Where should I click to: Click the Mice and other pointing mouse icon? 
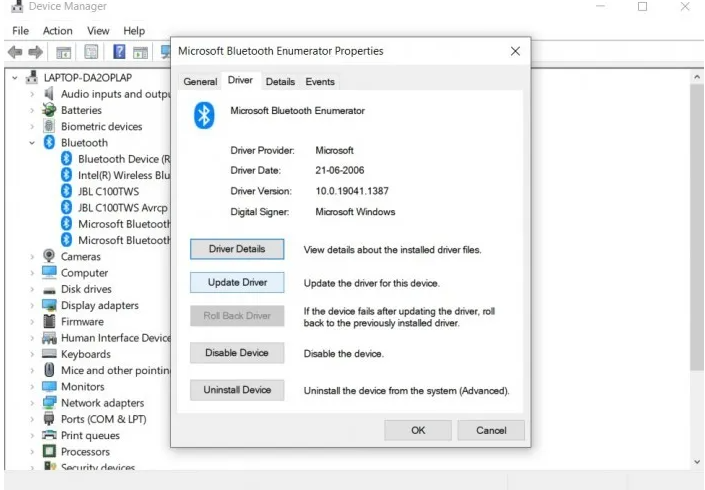[49, 370]
